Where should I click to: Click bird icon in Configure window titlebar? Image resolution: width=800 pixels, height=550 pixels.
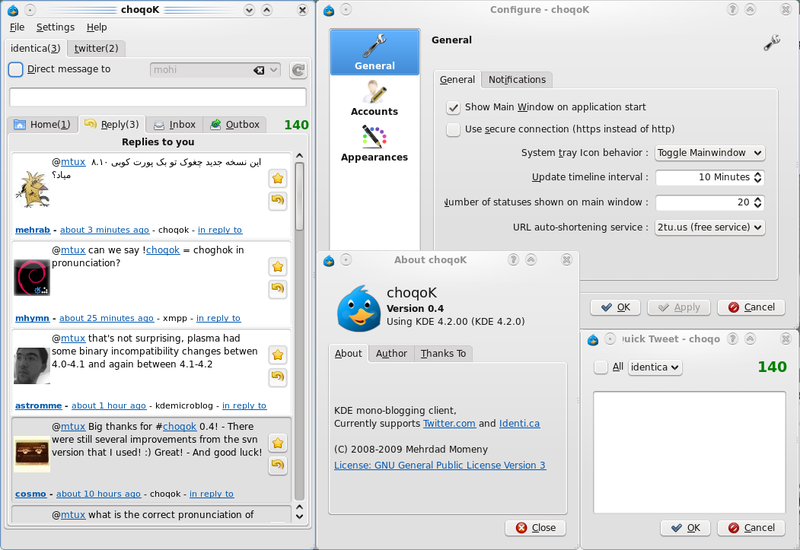pos(329,10)
